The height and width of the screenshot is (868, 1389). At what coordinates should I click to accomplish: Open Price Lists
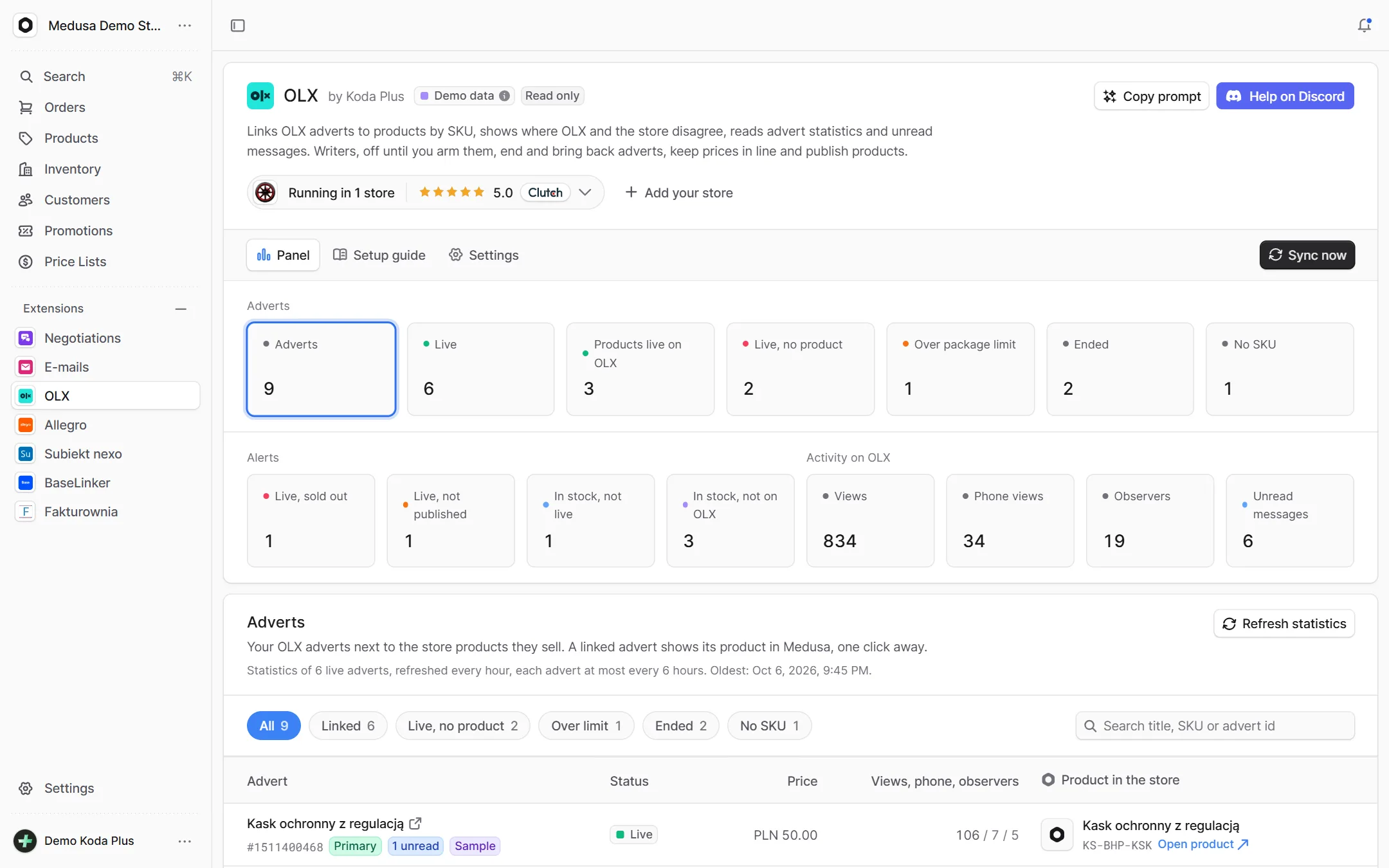(105, 262)
